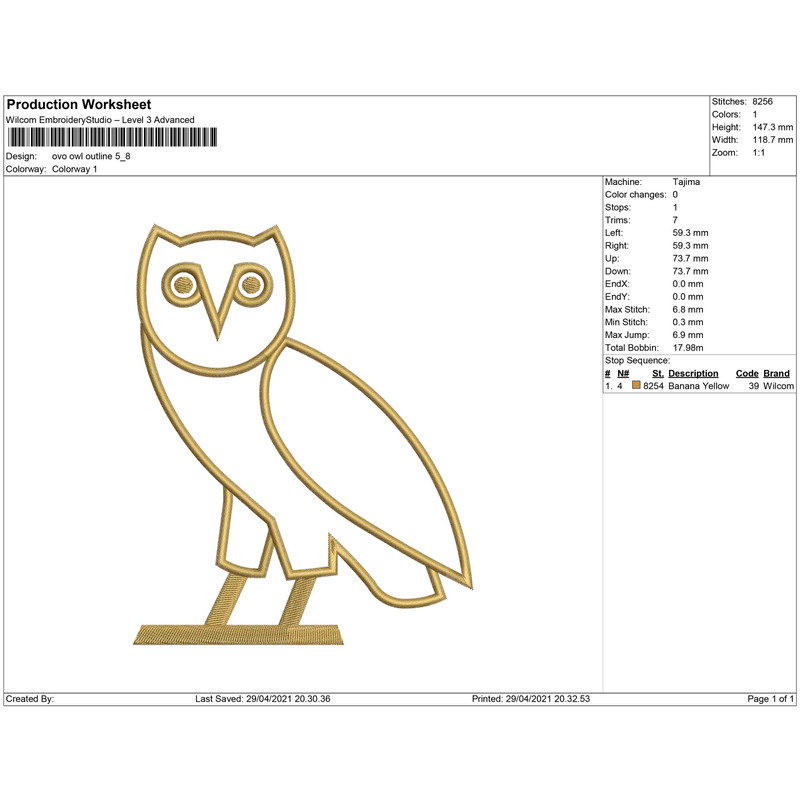800x800 pixels.
Task: Click the Zoom 1:1 value
Action: pos(760,153)
